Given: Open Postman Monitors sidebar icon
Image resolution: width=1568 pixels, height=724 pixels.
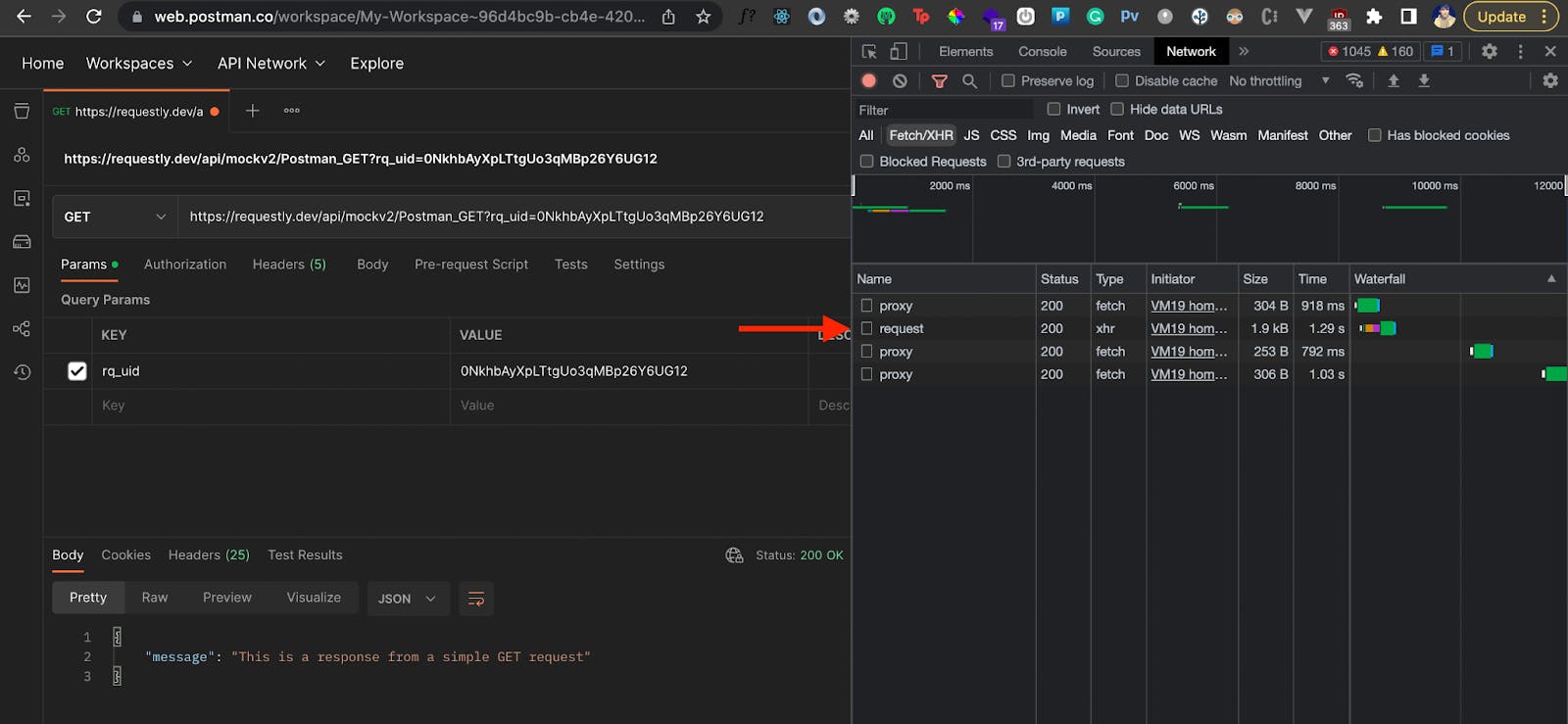Looking at the screenshot, I should 22,285.
